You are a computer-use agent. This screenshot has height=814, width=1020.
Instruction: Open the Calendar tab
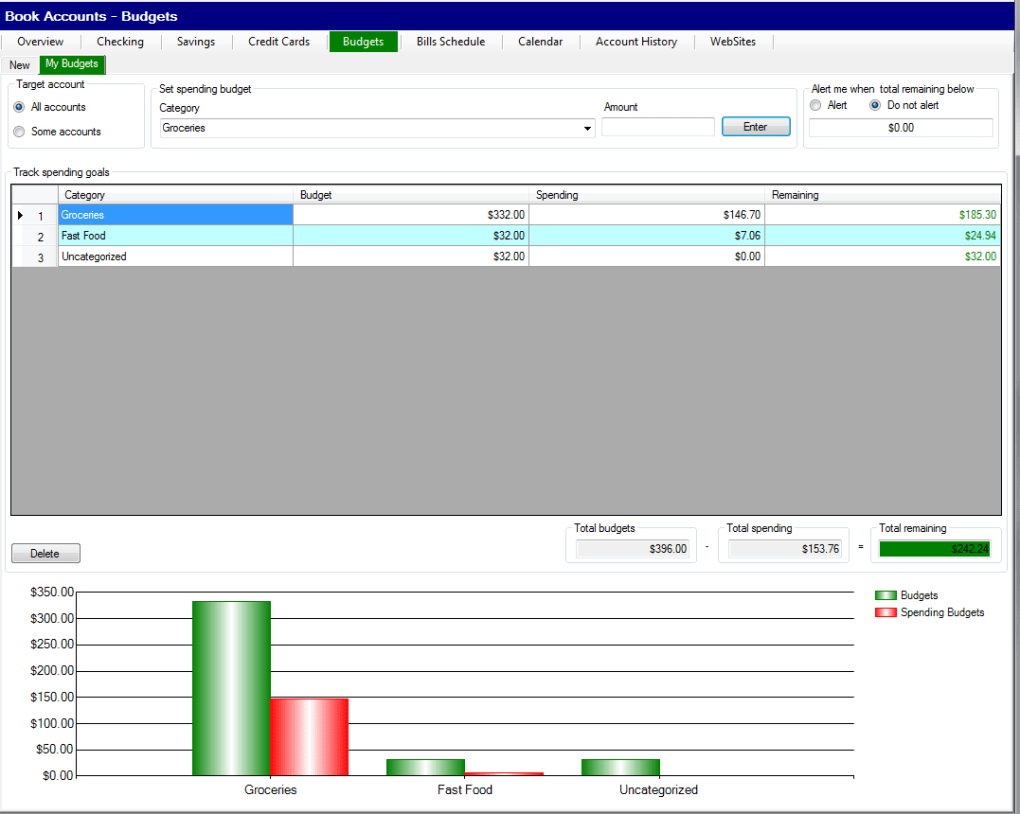point(540,42)
